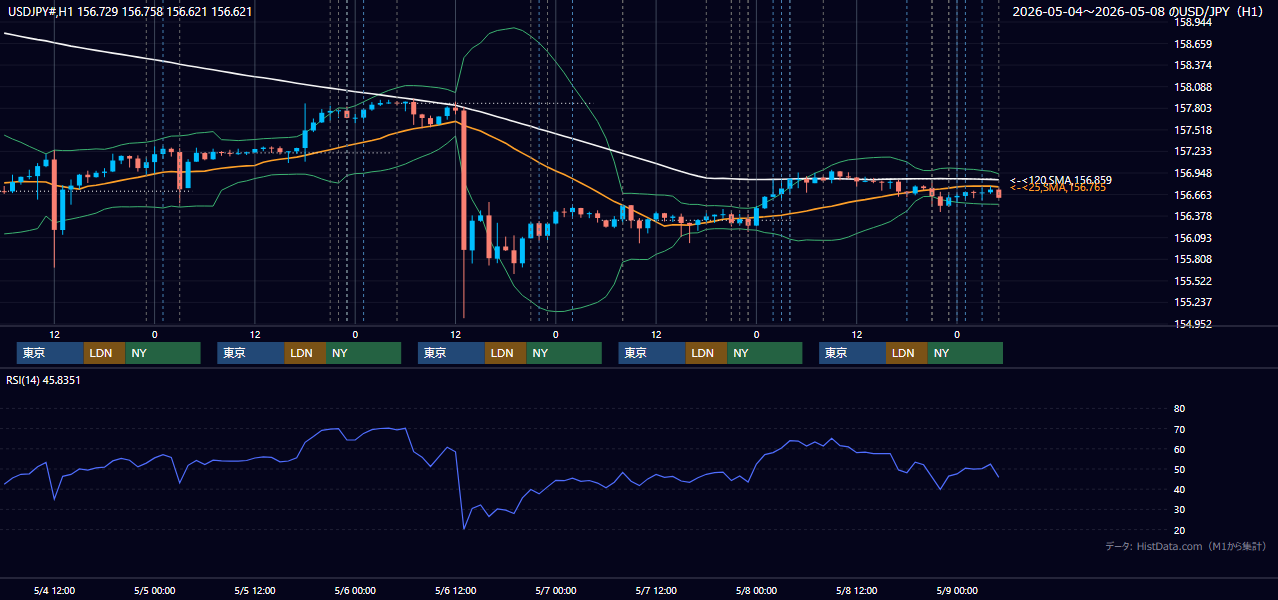
Task: Select the 156.663 price axis label
Action: point(1192,195)
